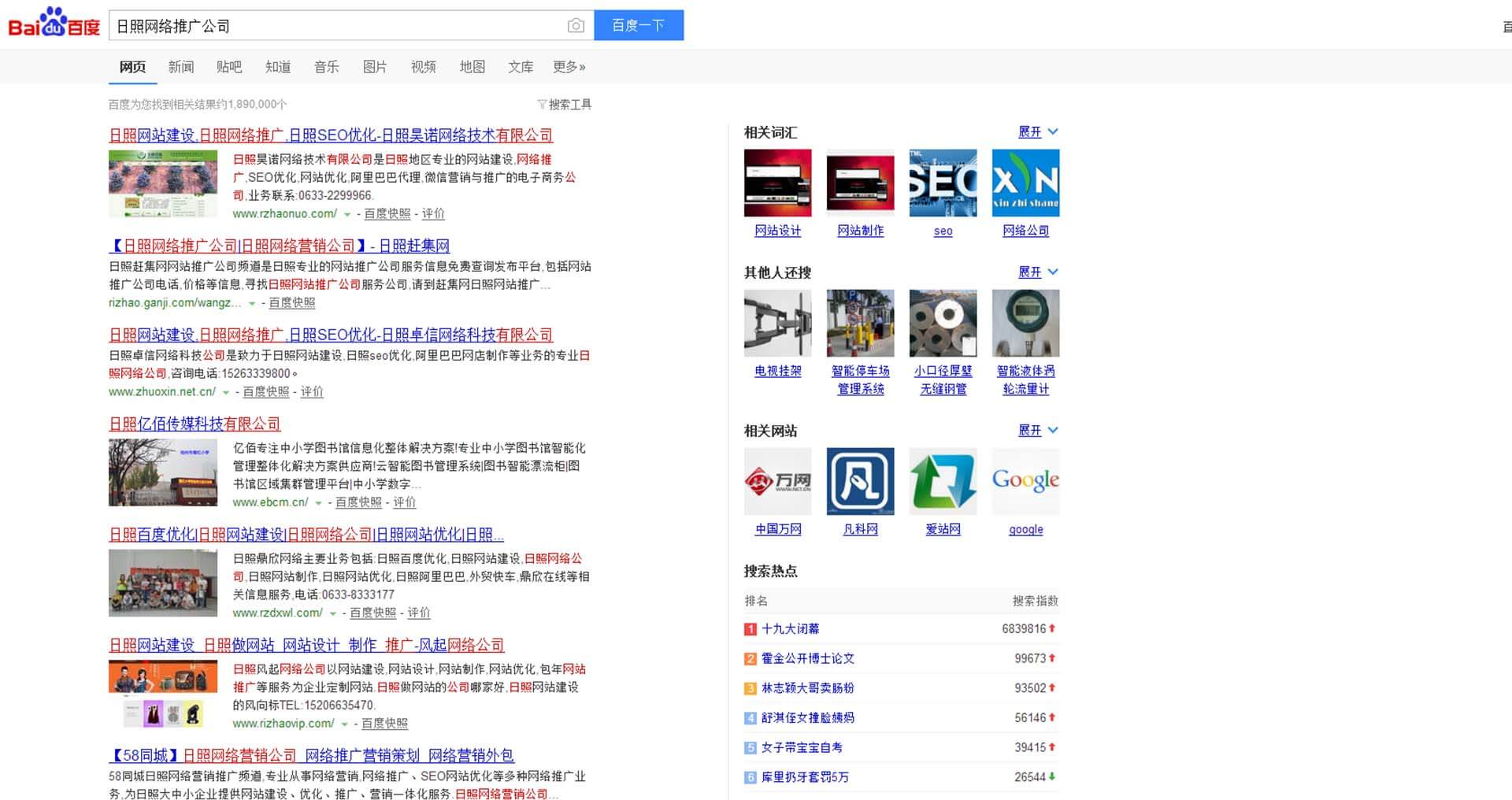Open hot search 霍金公开博士论文

pos(808,658)
